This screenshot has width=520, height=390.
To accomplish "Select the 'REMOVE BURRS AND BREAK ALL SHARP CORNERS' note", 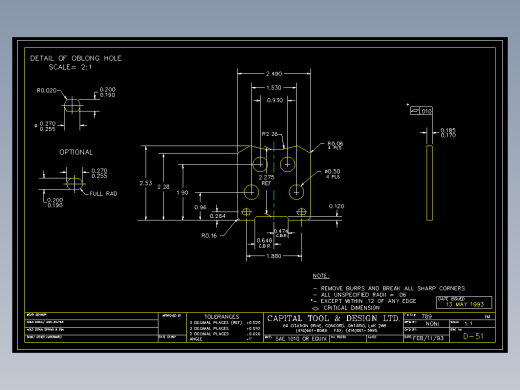I will click(393, 288).
